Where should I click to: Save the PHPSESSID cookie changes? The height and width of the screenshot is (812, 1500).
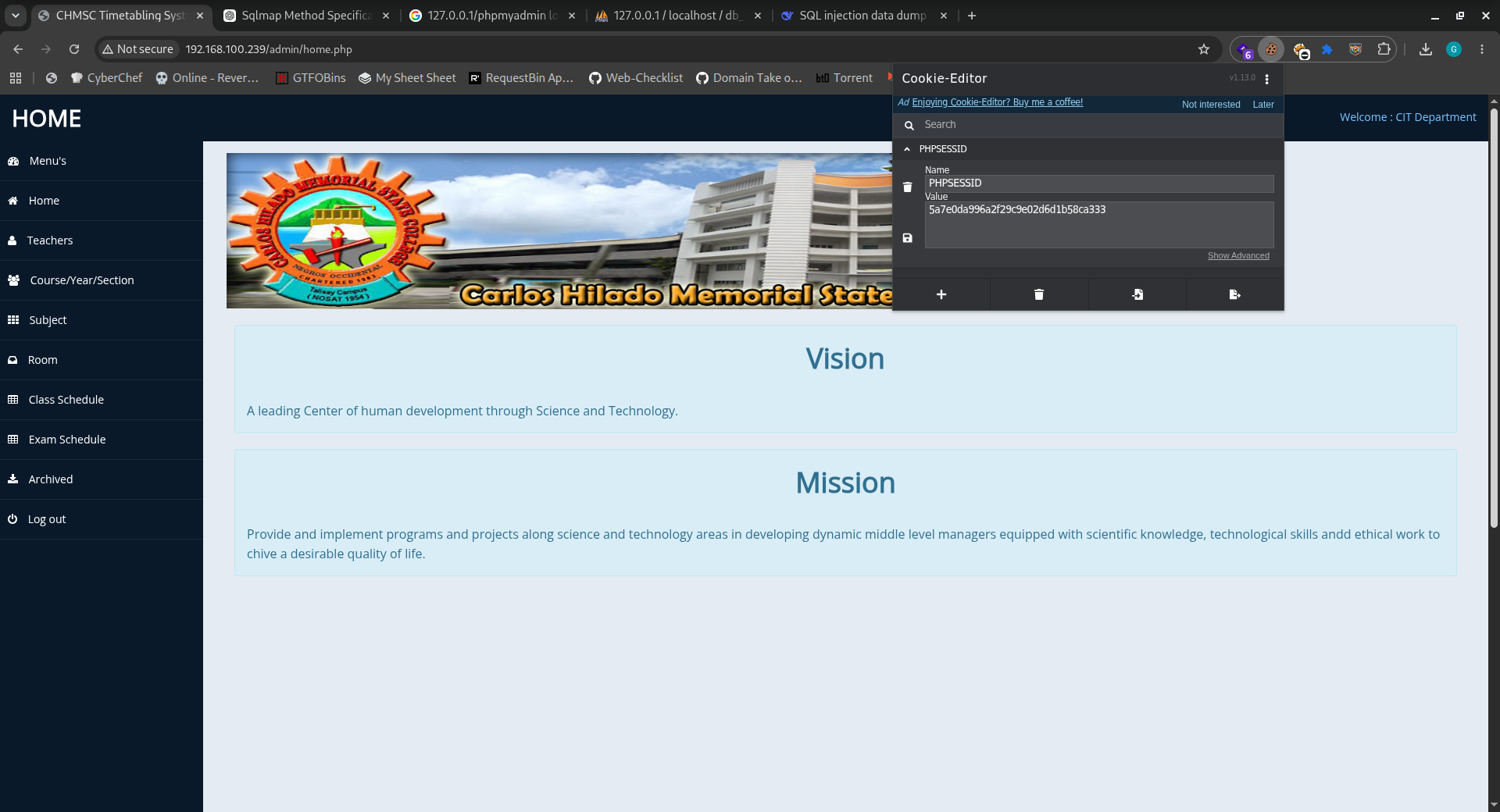point(907,238)
